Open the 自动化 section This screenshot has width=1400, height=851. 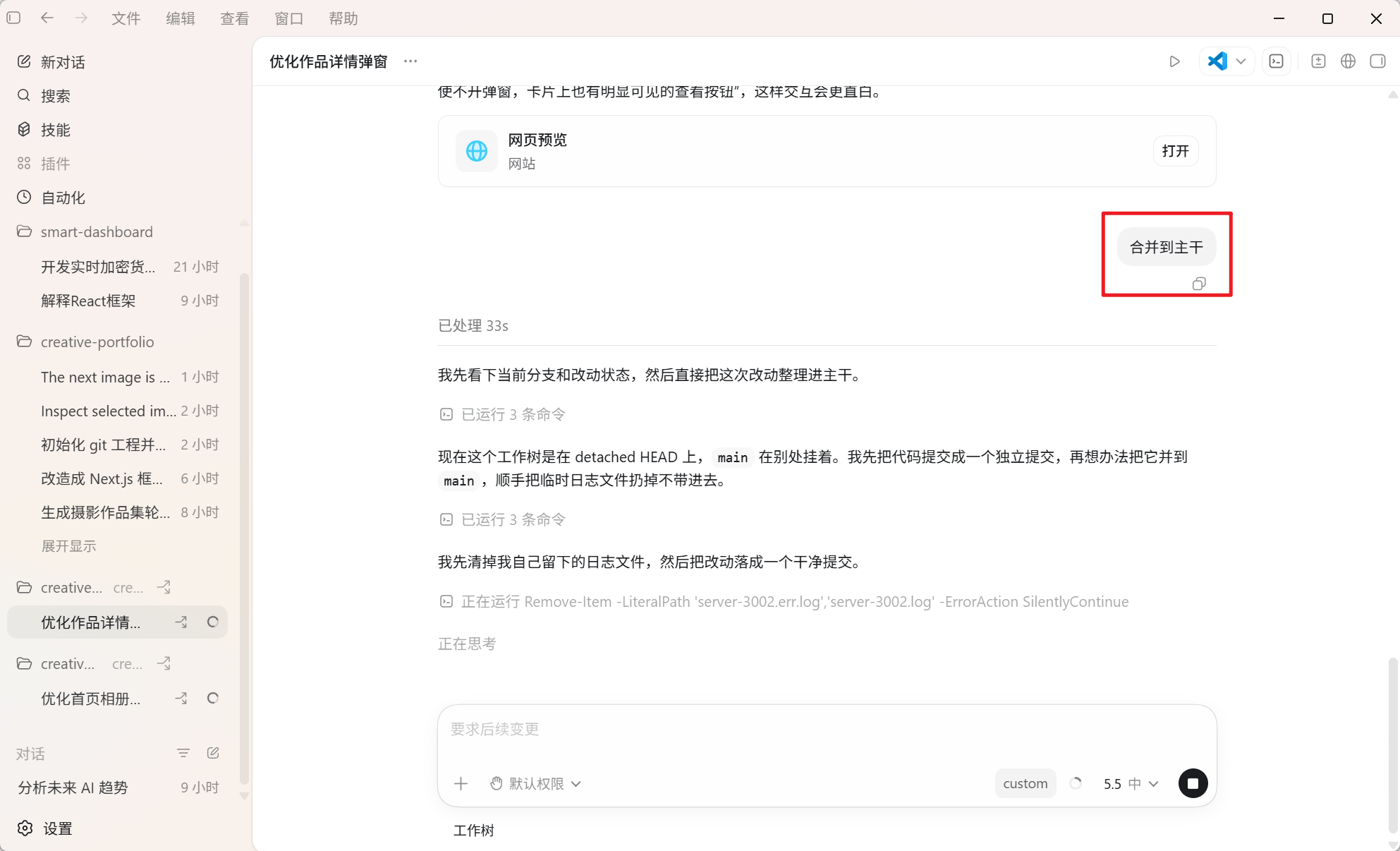click(x=118, y=198)
